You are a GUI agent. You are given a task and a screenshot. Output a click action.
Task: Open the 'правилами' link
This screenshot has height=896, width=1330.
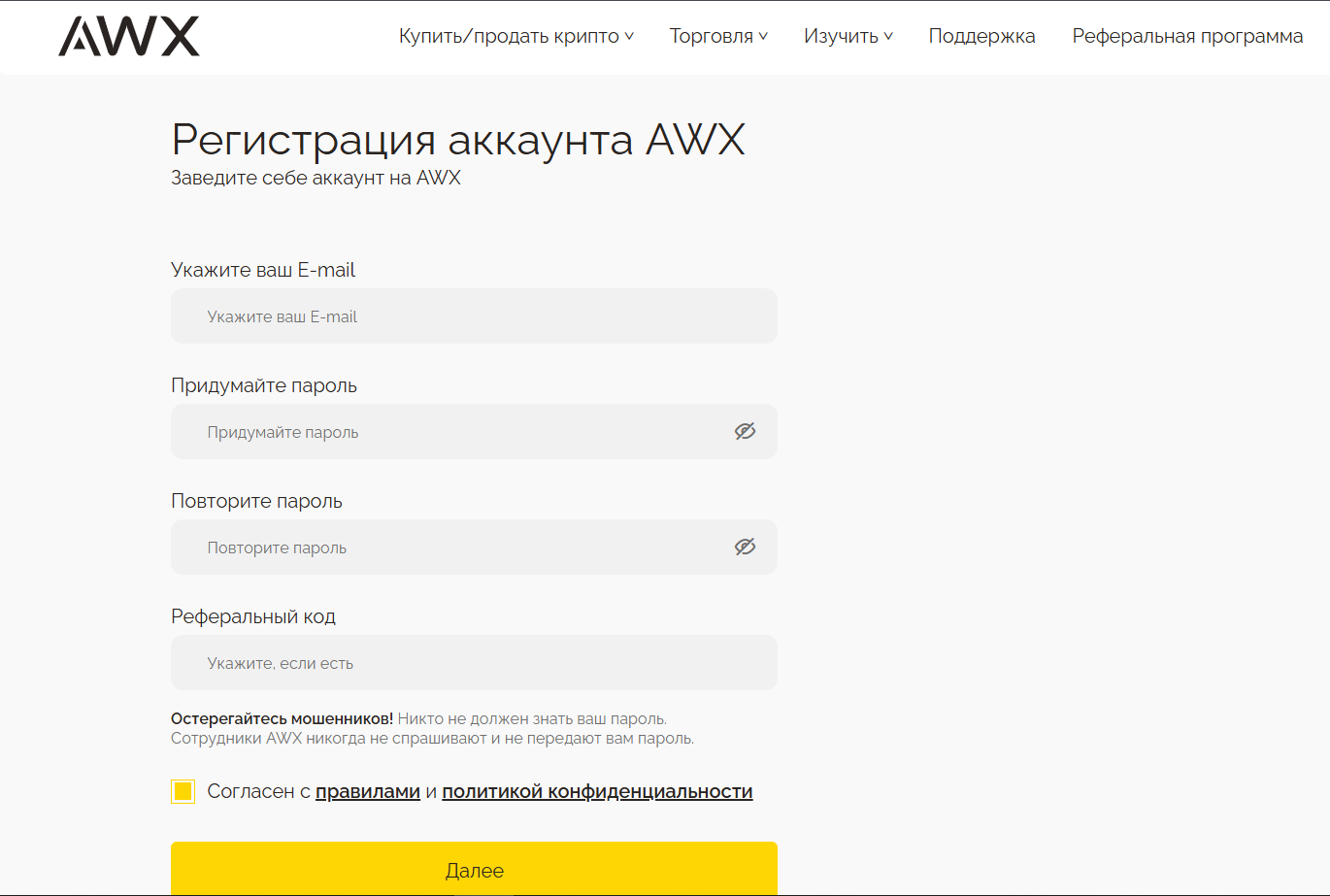tap(367, 792)
